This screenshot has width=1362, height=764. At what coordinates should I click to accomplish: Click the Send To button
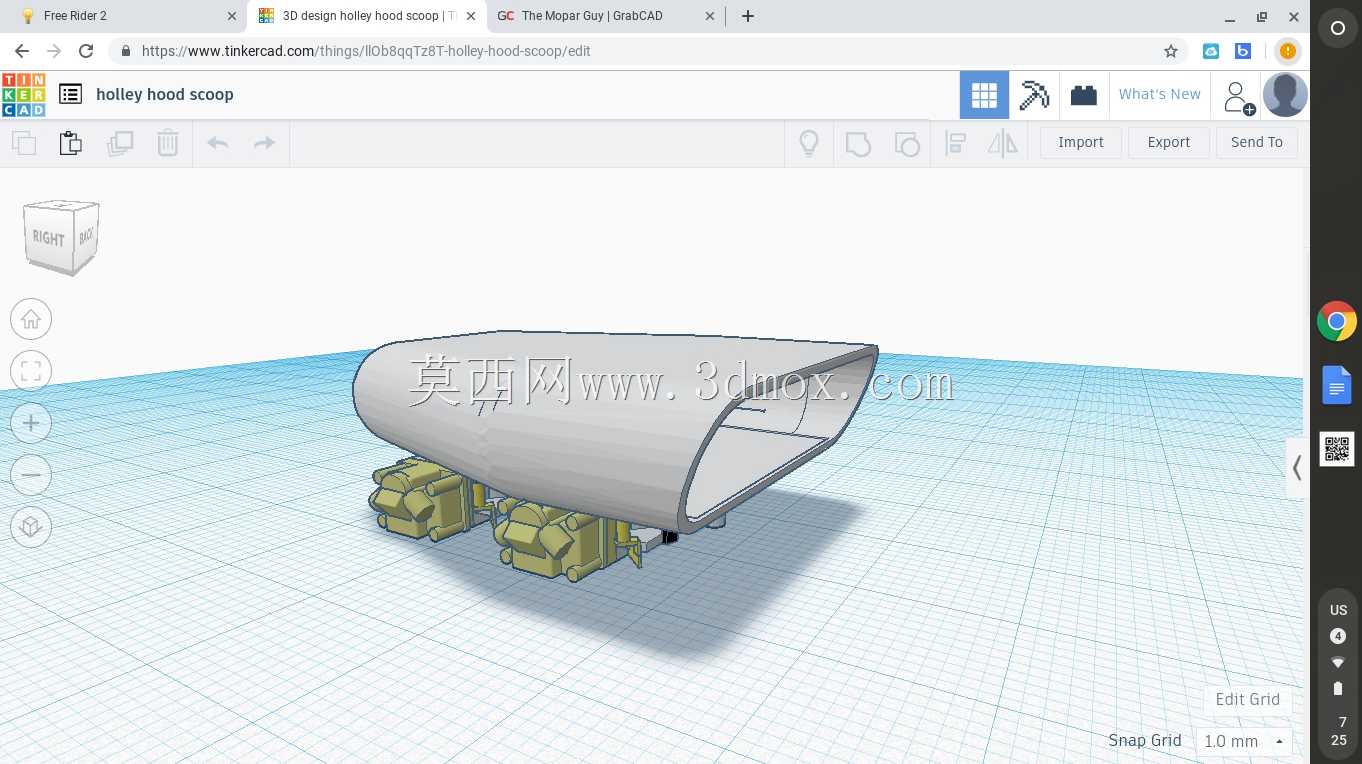pos(1257,142)
